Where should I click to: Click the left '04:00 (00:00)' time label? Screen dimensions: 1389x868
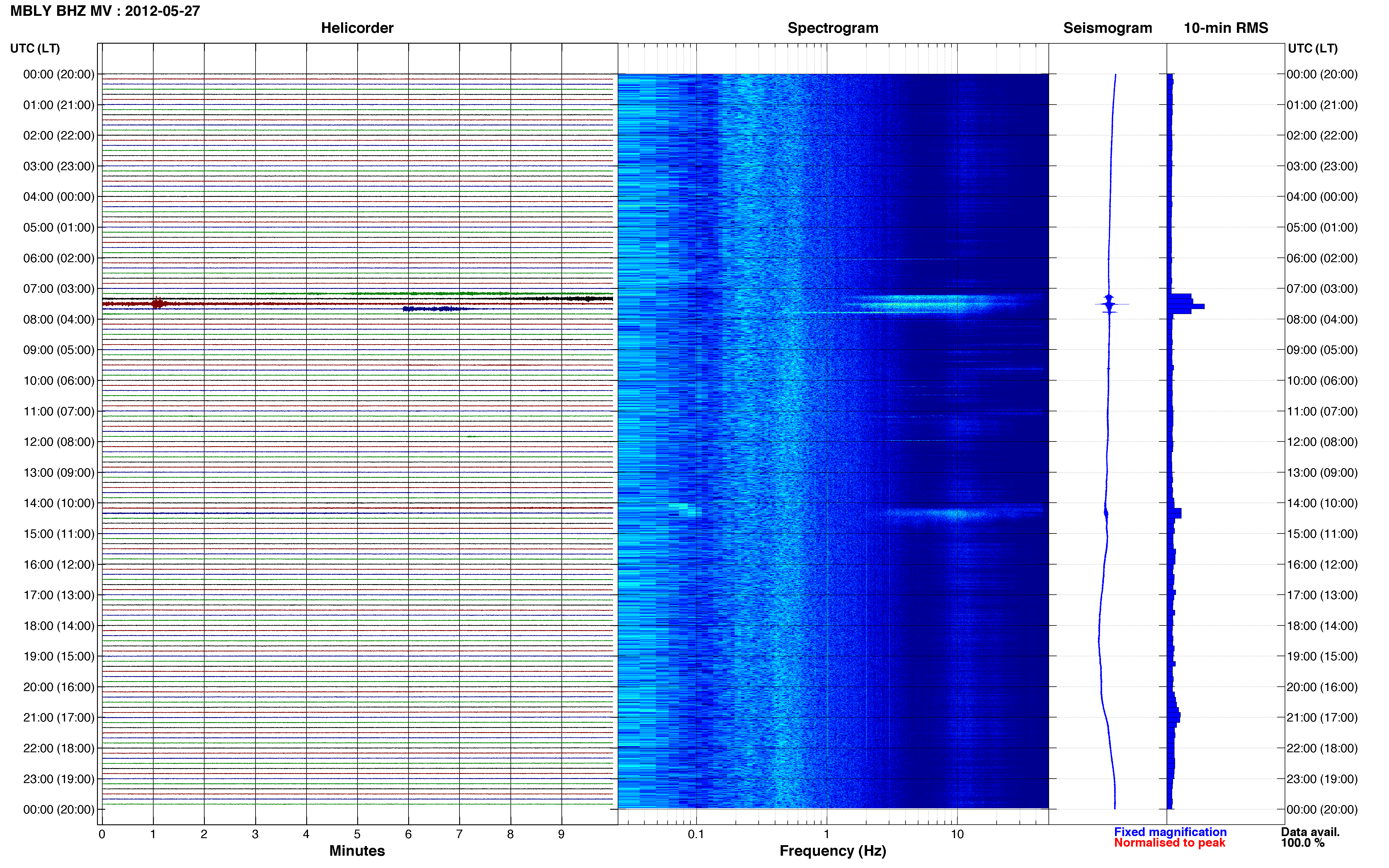tap(59, 197)
